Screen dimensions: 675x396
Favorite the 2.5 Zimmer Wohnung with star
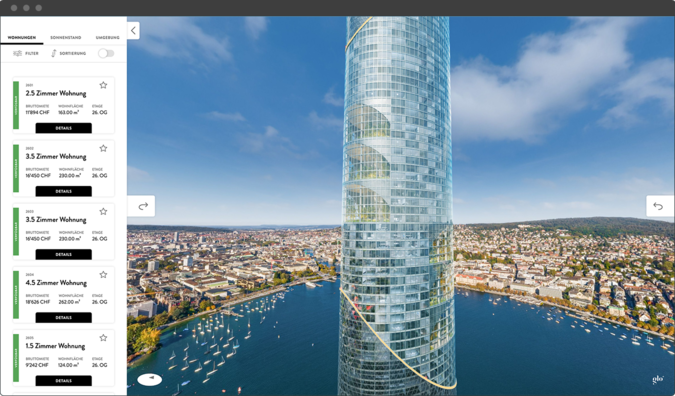103,85
